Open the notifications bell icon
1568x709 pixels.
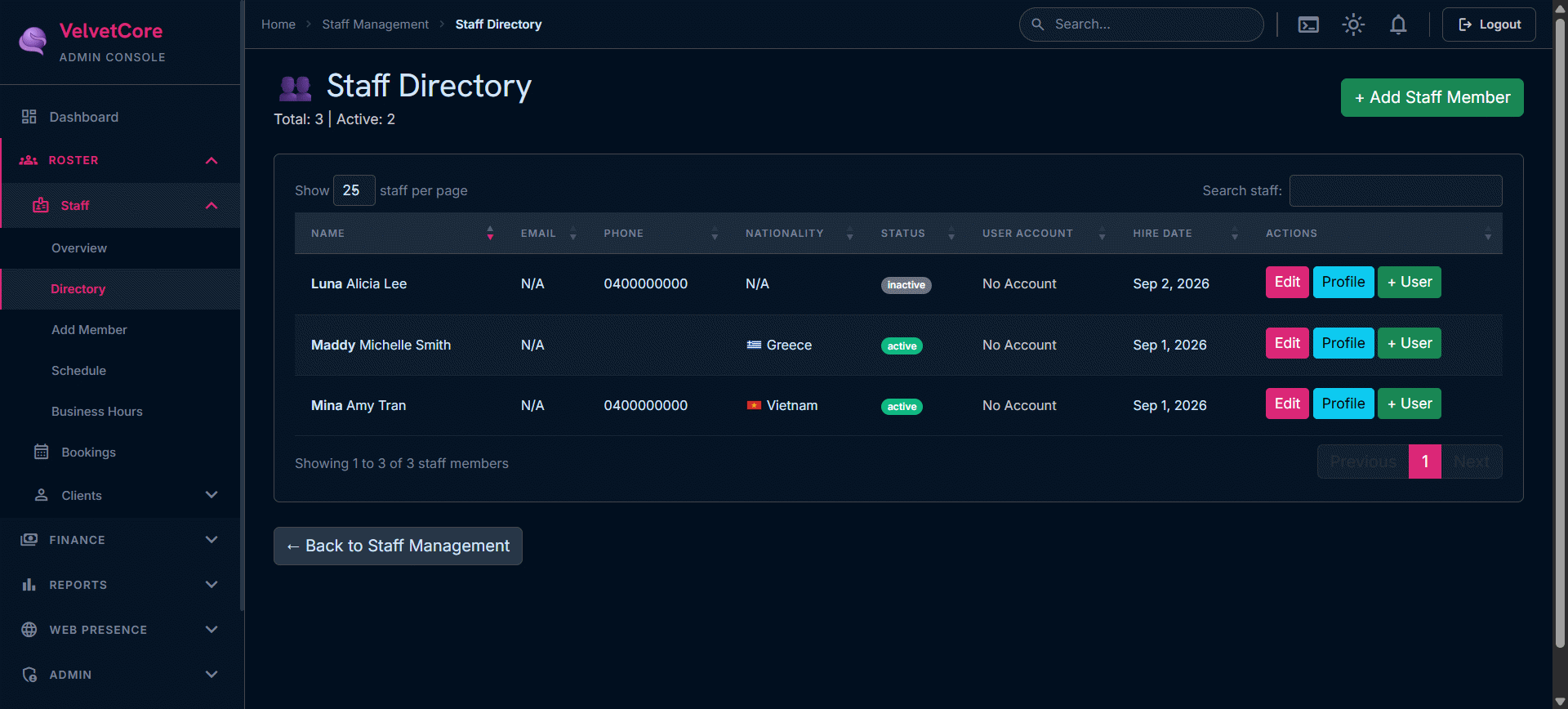1398,25
